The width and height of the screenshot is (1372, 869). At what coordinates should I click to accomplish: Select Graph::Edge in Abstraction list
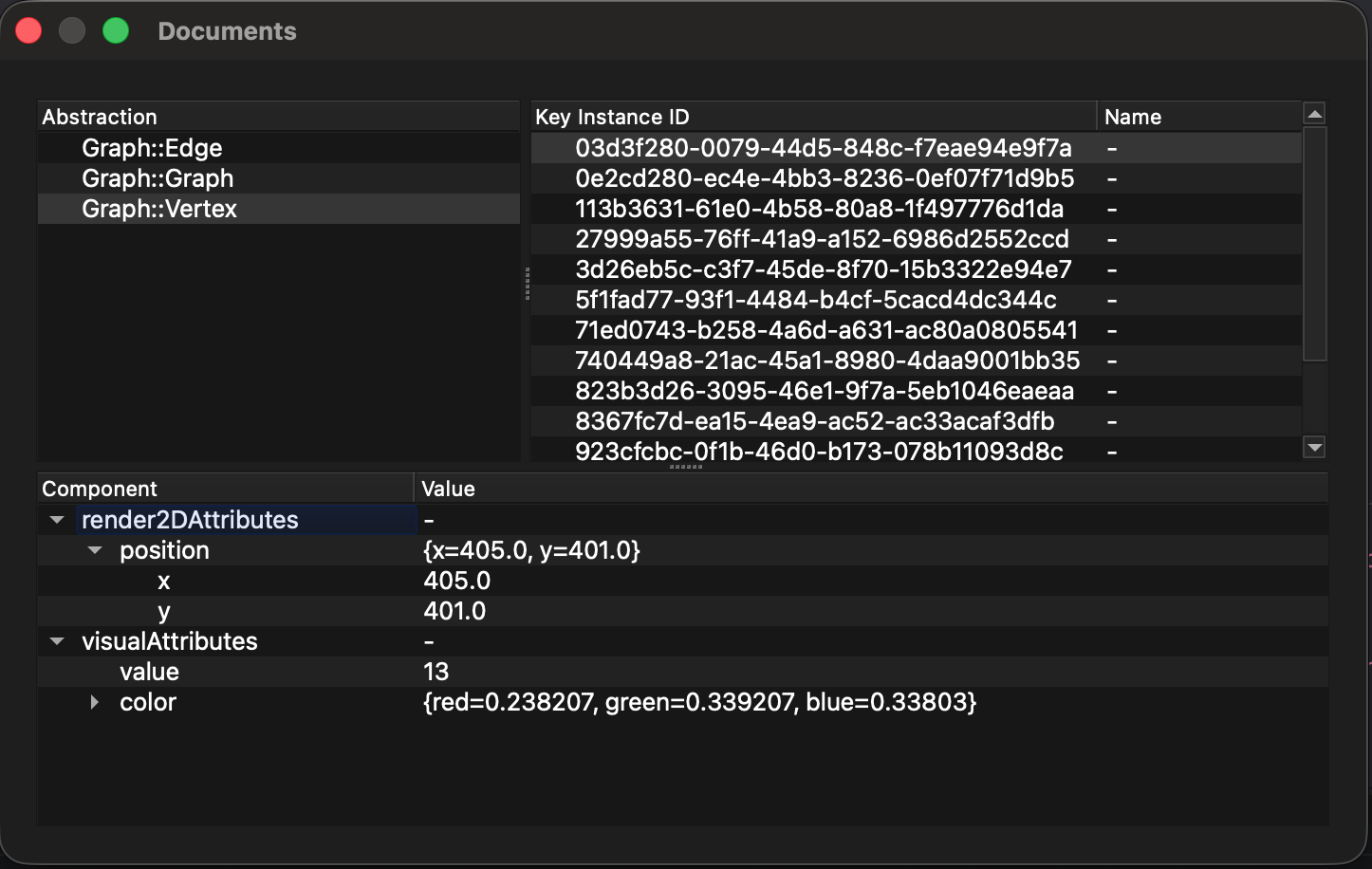click(152, 148)
